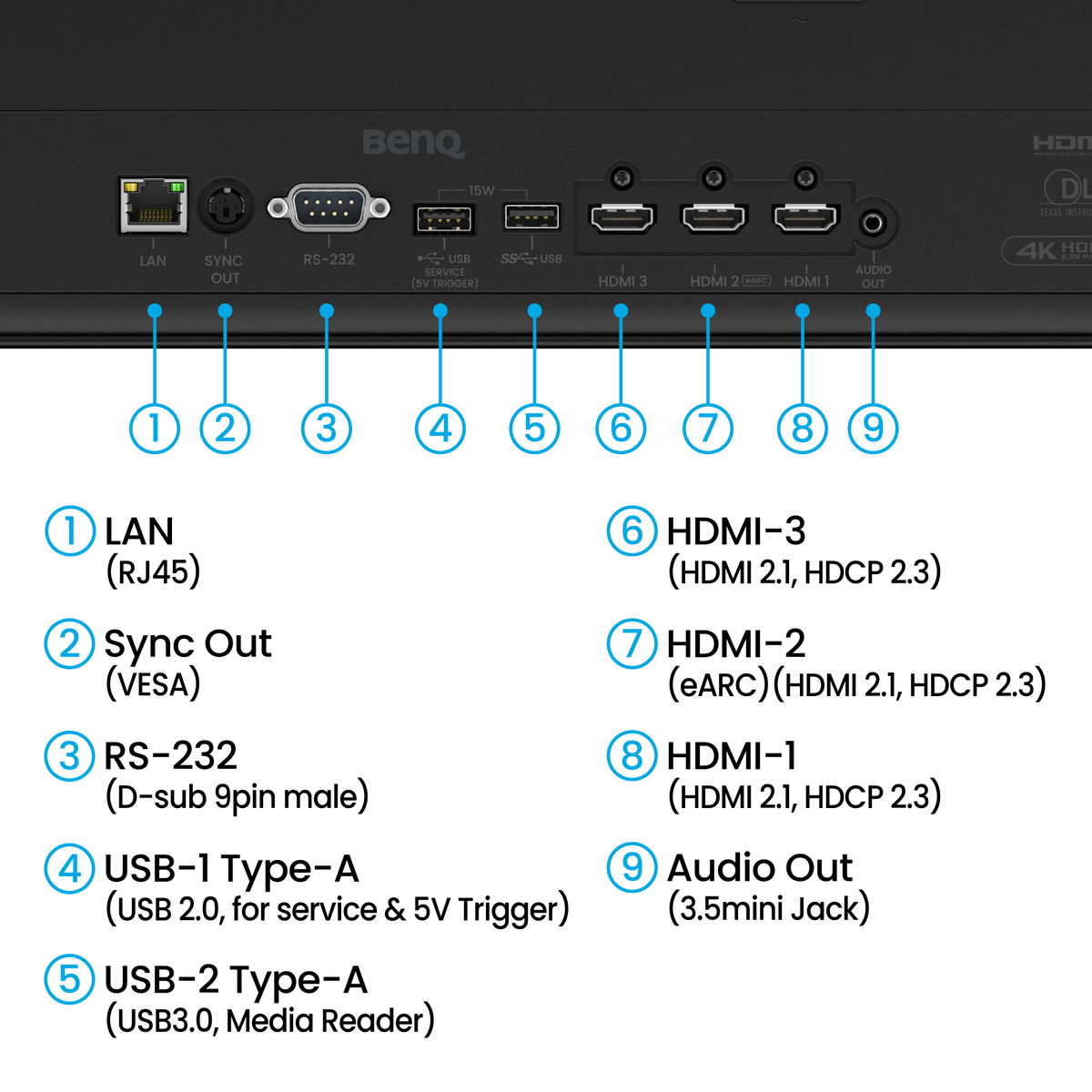Click the "eARC" badge beside HDMI 2 label

(756, 281)
